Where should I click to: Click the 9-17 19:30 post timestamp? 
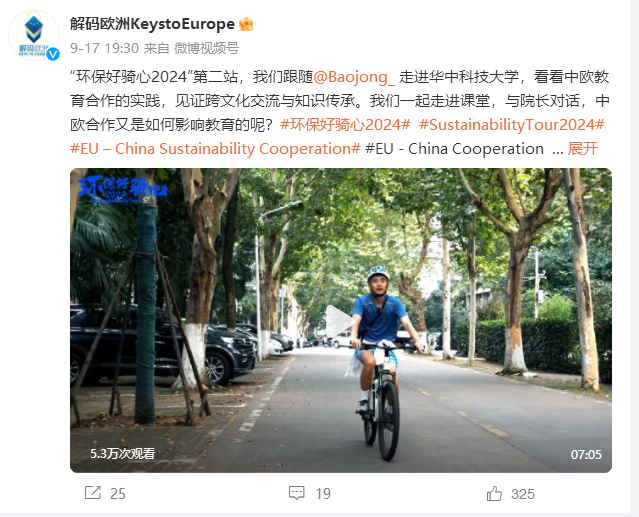(104, 48)
